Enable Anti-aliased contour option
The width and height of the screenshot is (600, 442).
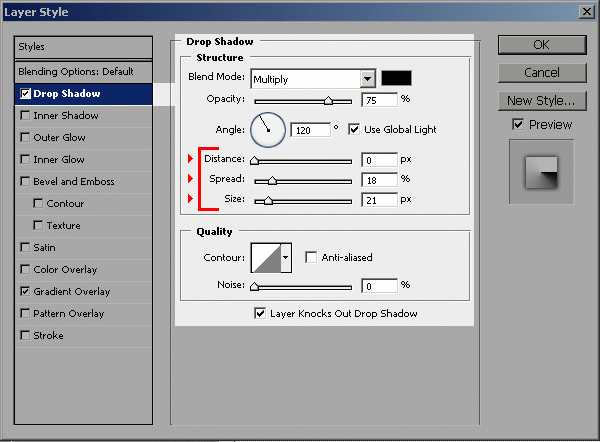[311, 258]
